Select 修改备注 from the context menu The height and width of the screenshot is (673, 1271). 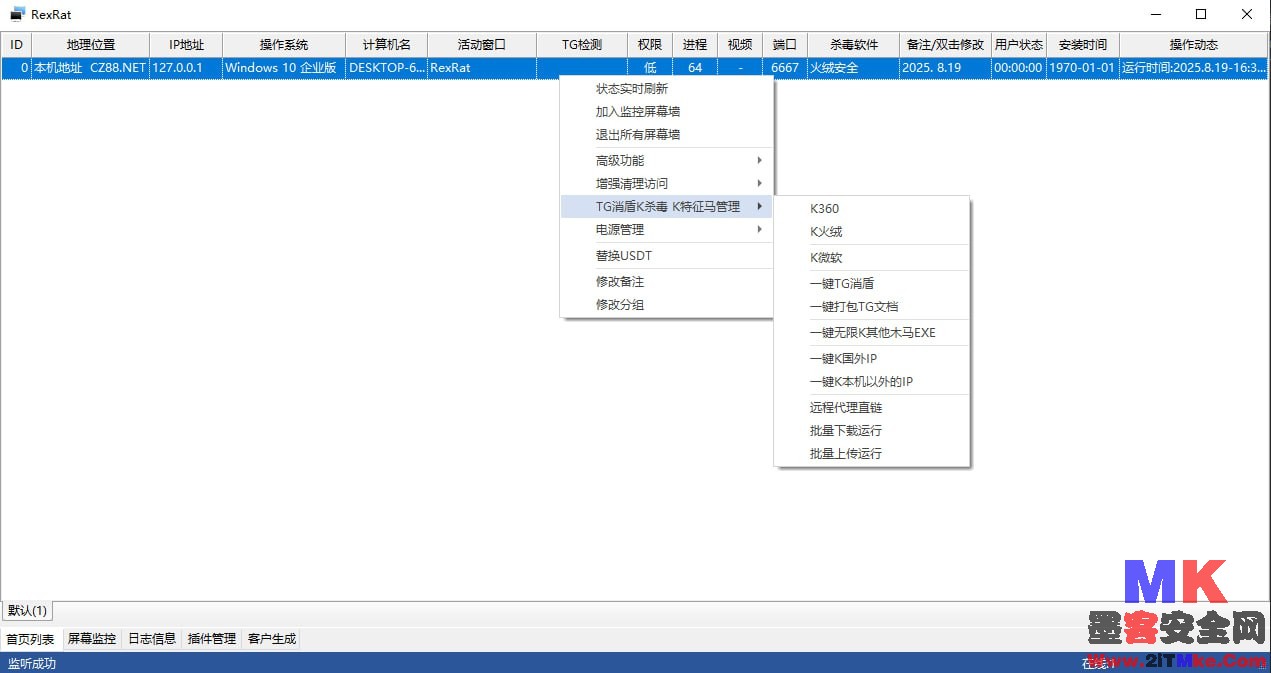click(x=620, y=282)
